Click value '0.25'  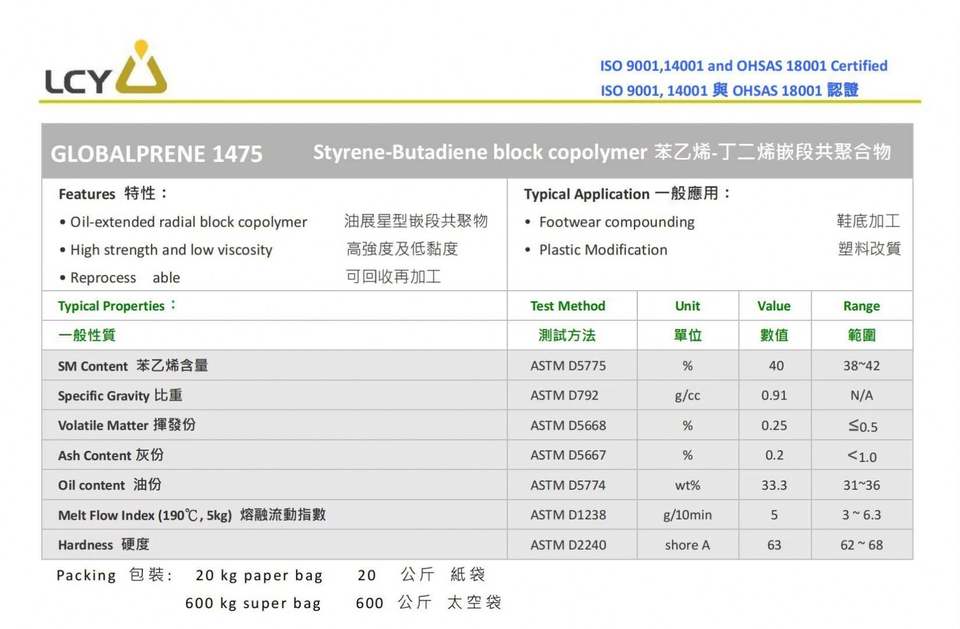[x=774, y=425]
